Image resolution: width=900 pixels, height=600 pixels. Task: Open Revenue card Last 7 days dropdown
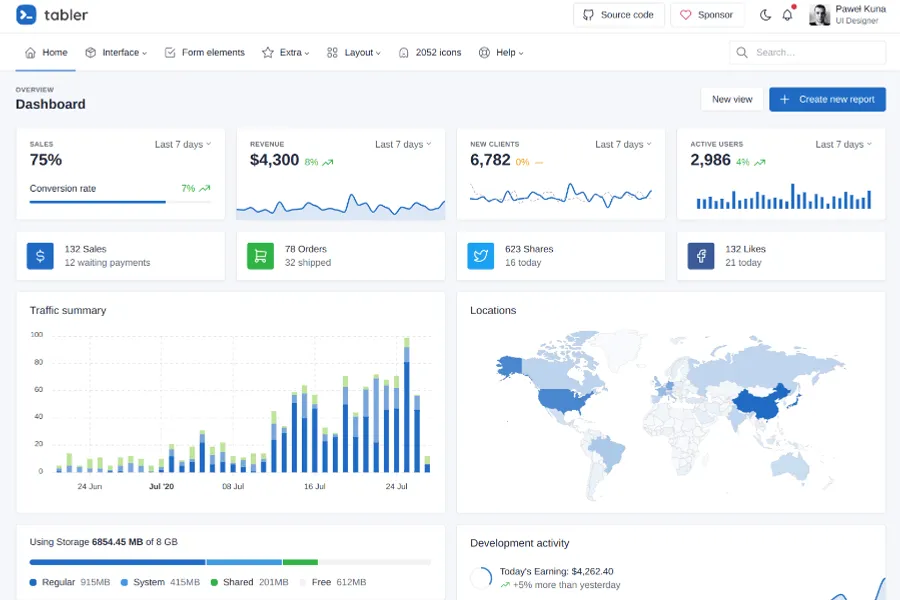point(403,144)
